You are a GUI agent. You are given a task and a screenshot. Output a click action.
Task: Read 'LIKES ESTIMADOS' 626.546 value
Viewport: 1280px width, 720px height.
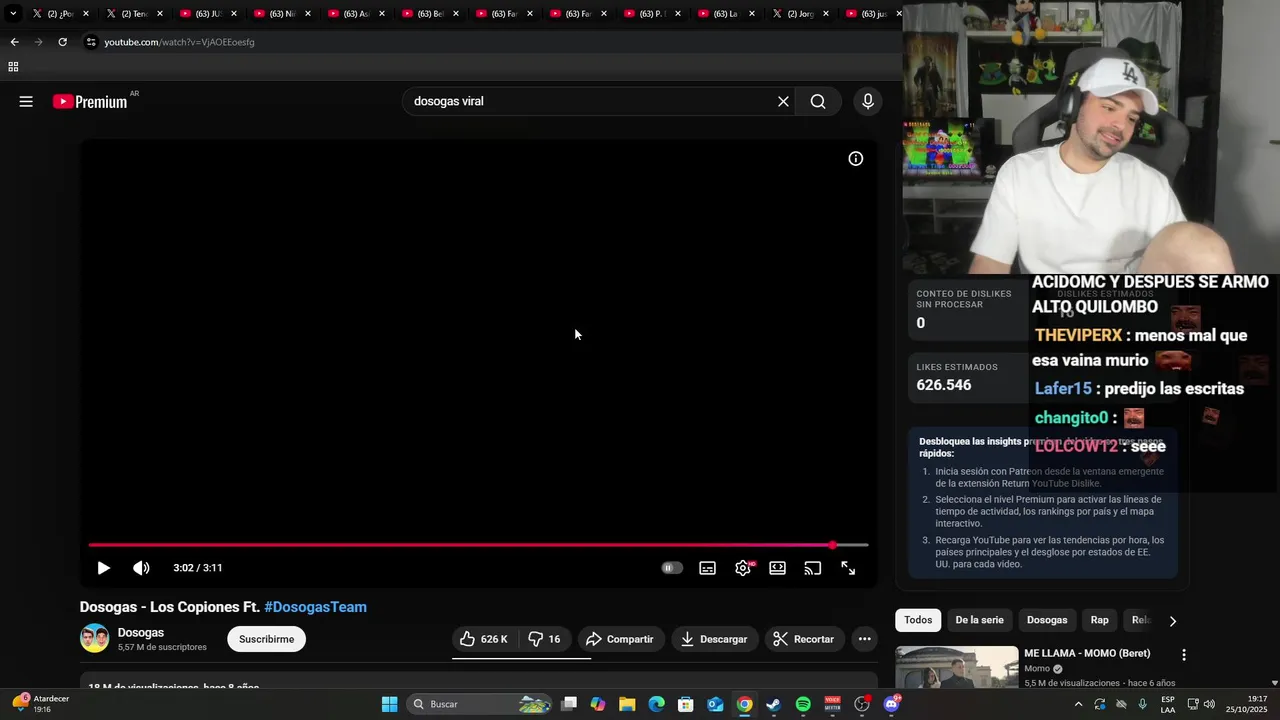[x=944, y=385]
